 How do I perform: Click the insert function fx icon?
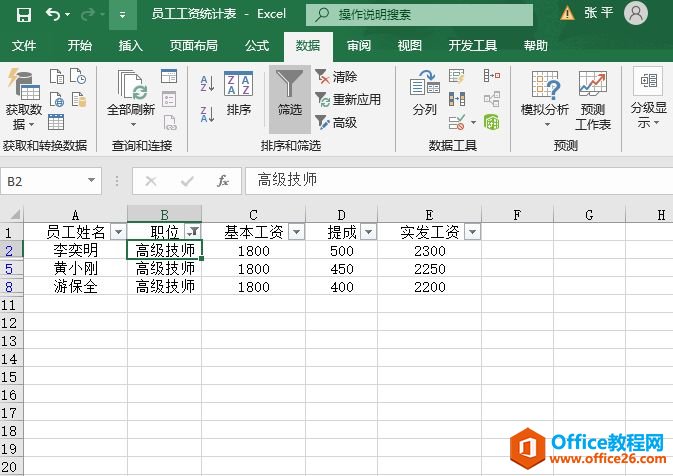pos(223,181)
